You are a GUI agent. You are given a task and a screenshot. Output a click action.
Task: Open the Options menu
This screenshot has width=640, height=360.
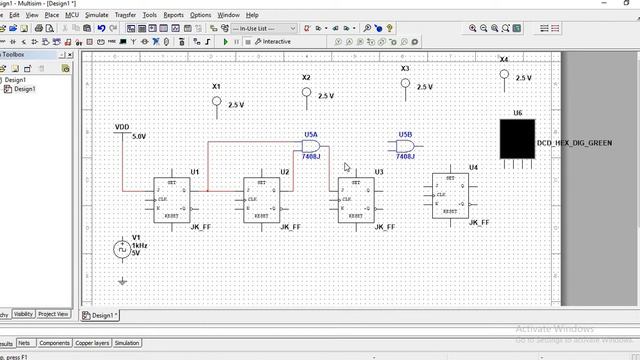click(200, 15)
